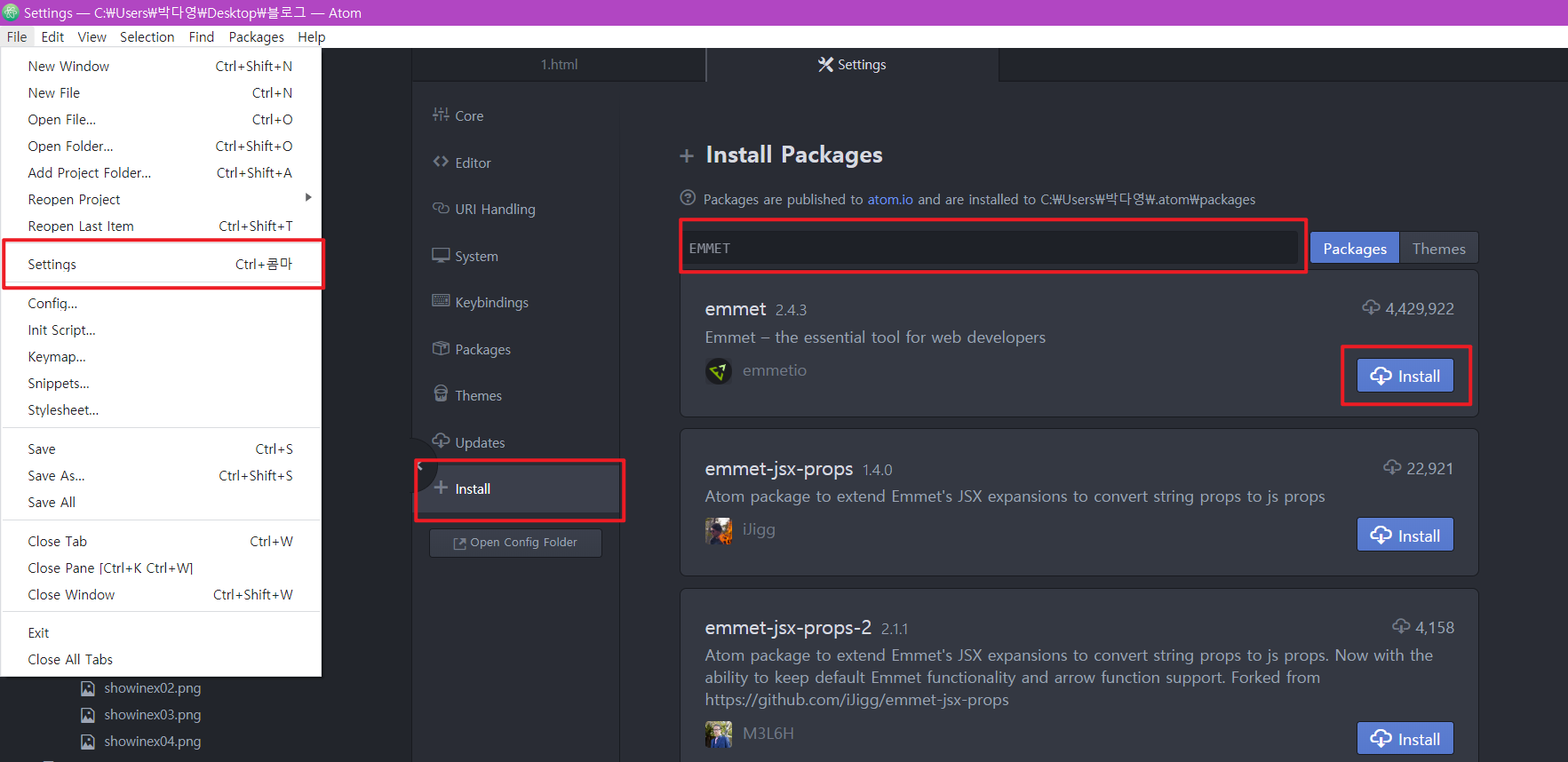
Task: Open Config... from File menu
Action: point(161,303)
